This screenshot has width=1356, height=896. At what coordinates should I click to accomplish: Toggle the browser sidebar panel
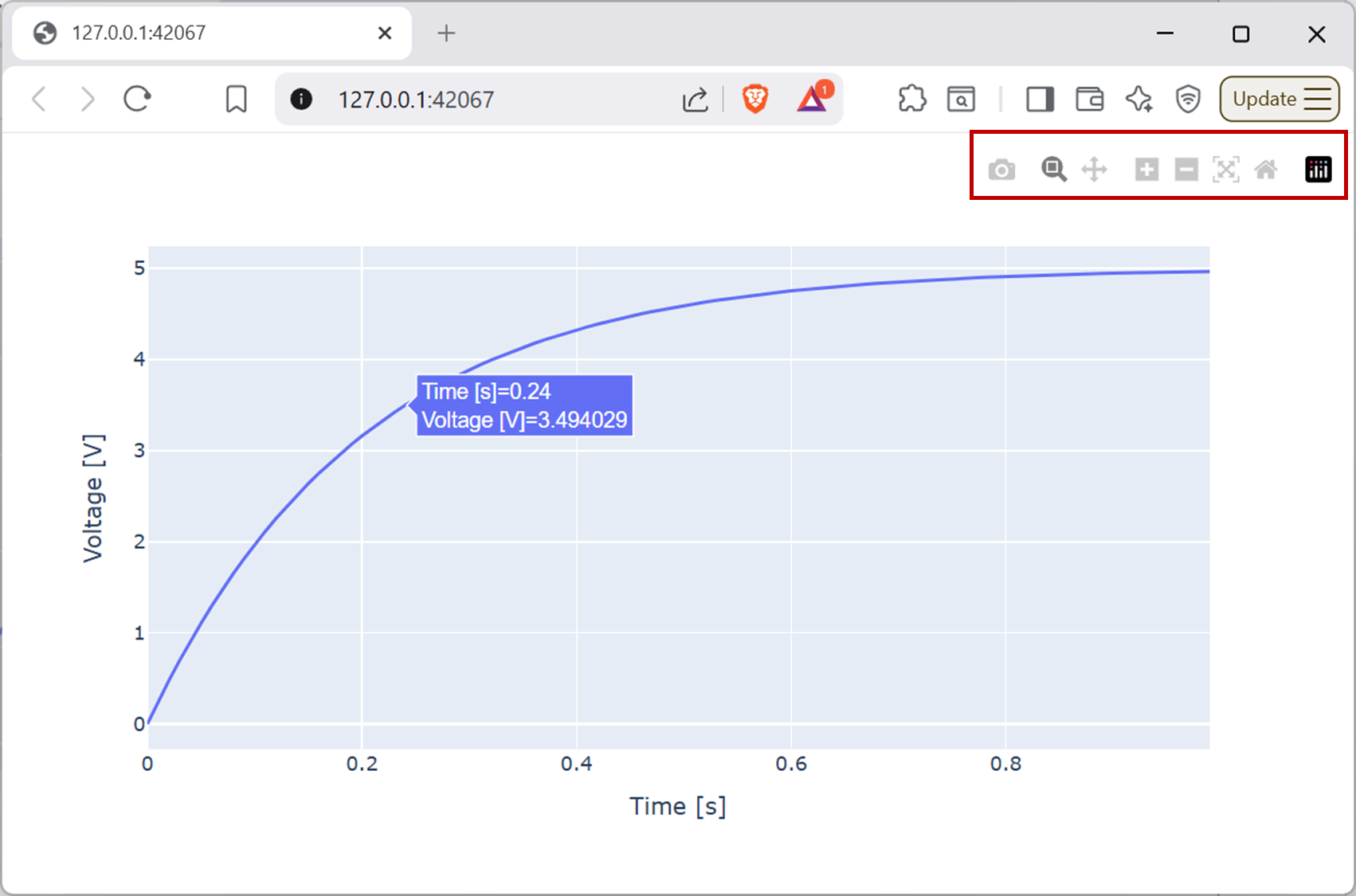click(x=1040, y=100)
